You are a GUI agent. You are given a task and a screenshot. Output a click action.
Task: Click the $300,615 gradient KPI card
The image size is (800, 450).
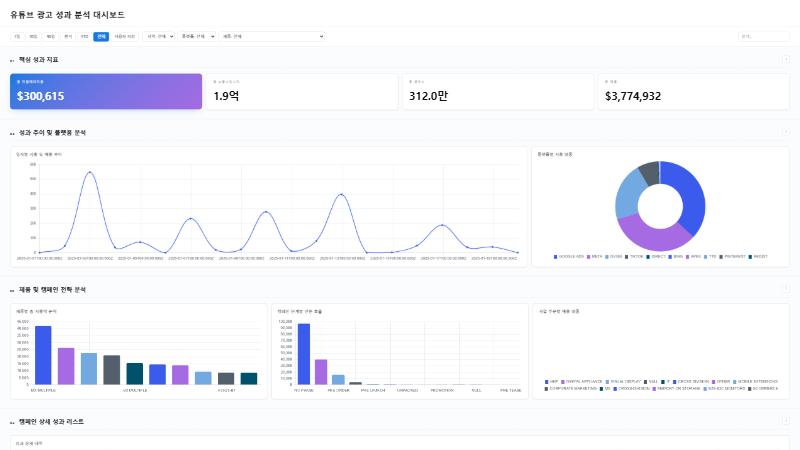(106, 91)
